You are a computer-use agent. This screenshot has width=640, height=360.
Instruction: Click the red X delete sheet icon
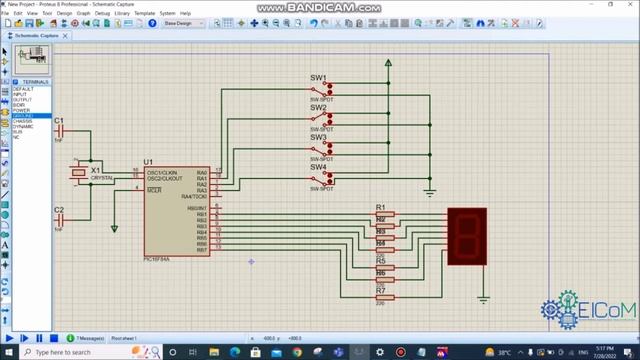coord(516,23)
